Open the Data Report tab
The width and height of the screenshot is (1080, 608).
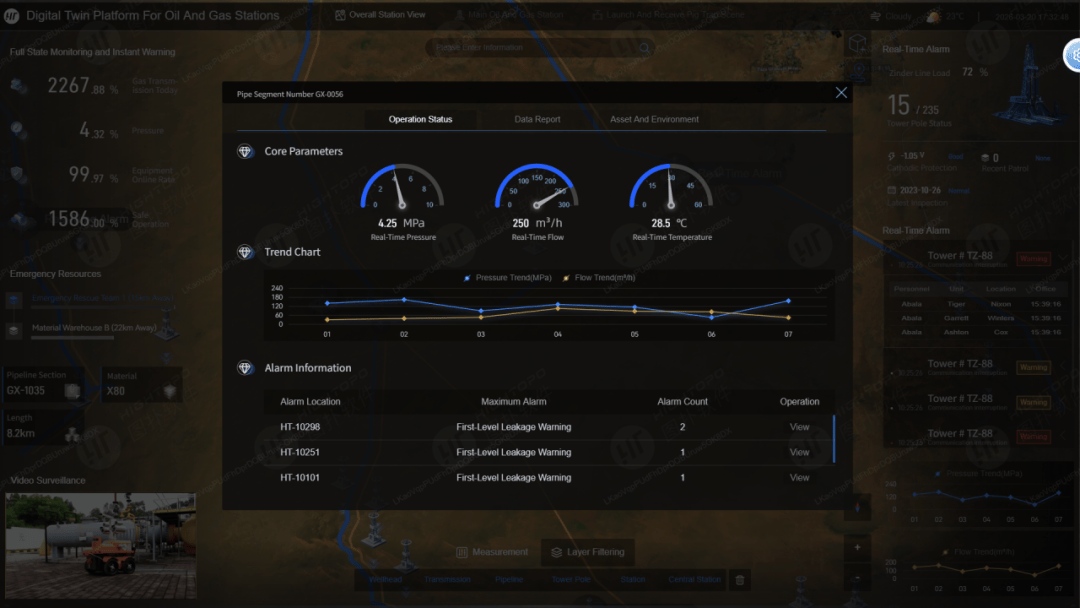(x=537, y=119)
